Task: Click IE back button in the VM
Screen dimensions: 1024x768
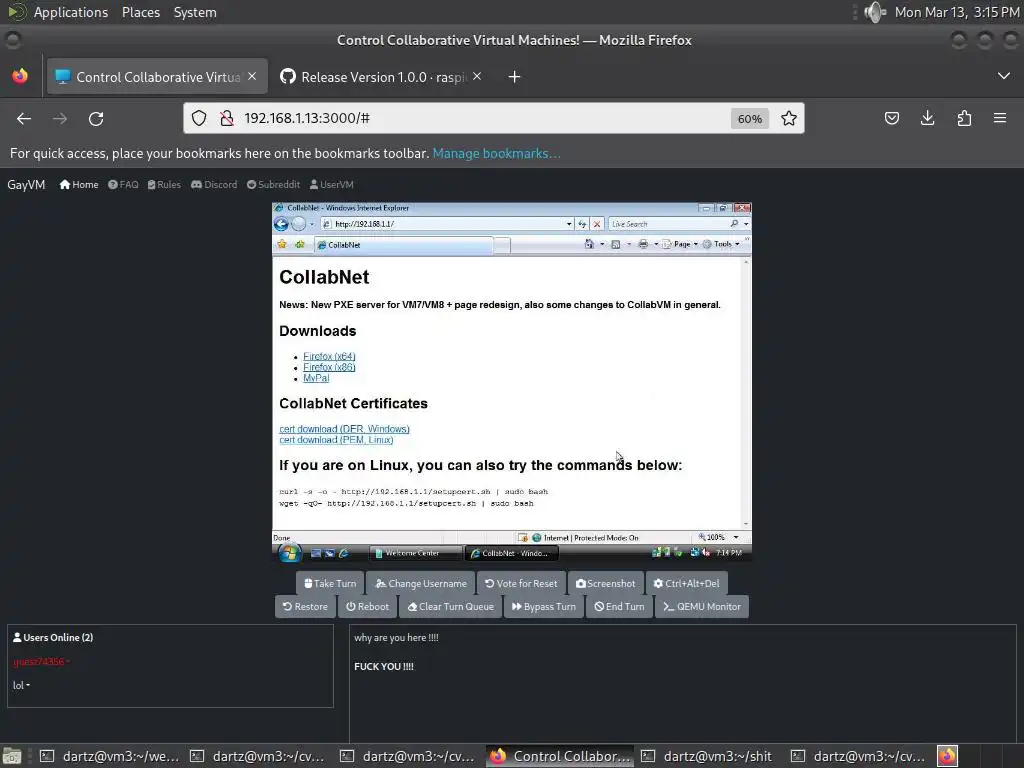Action: [281, 224]
